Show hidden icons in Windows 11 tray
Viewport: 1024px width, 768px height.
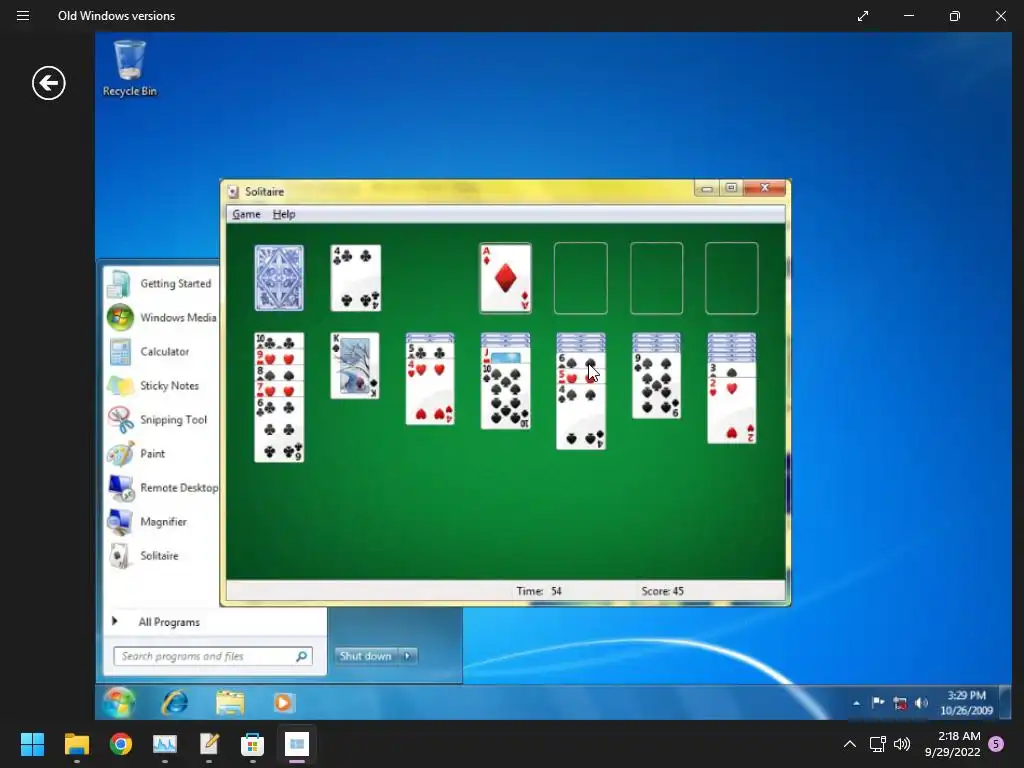[850, 744]
